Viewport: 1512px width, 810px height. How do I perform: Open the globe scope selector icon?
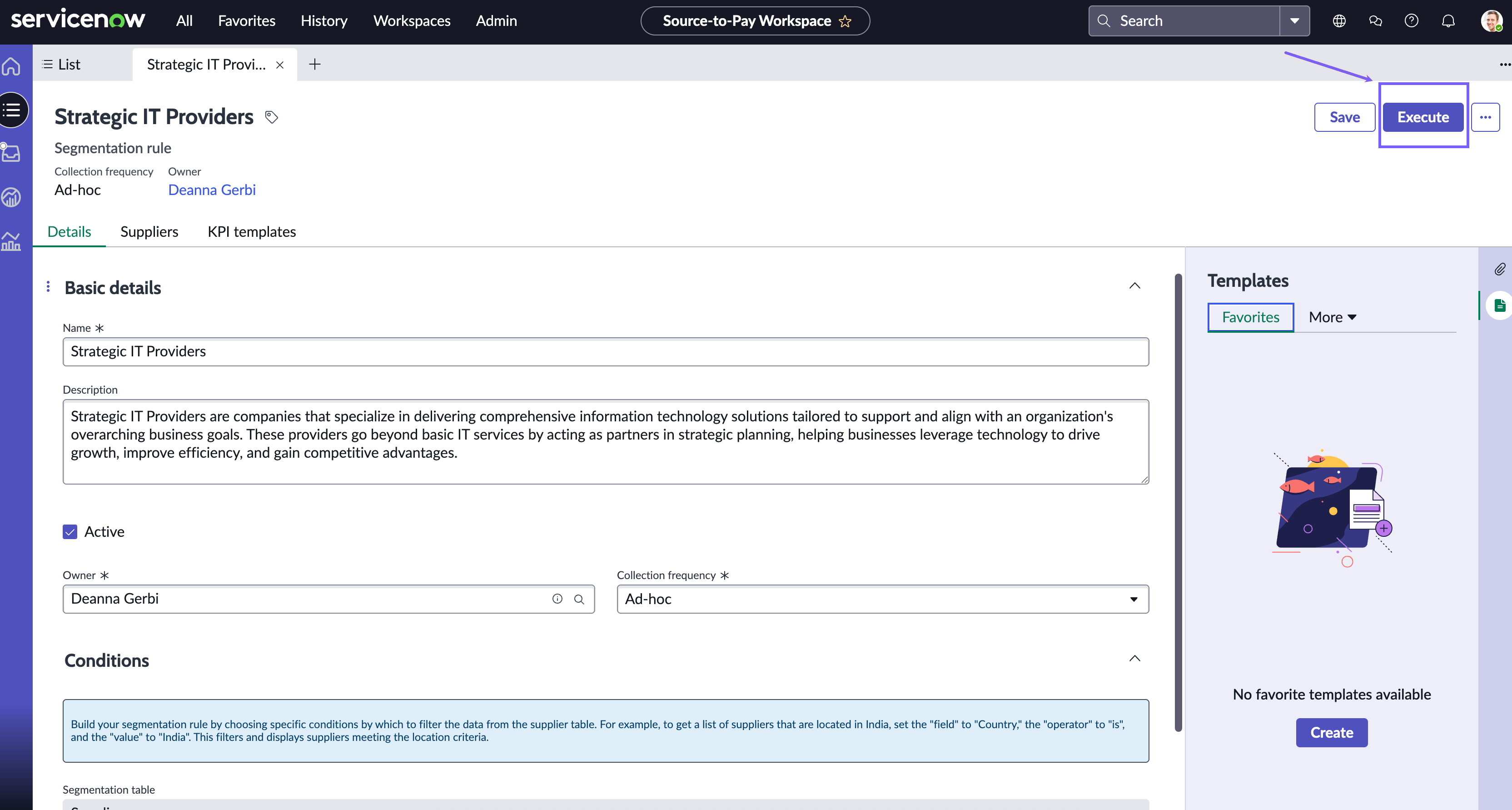(1339, 21)
